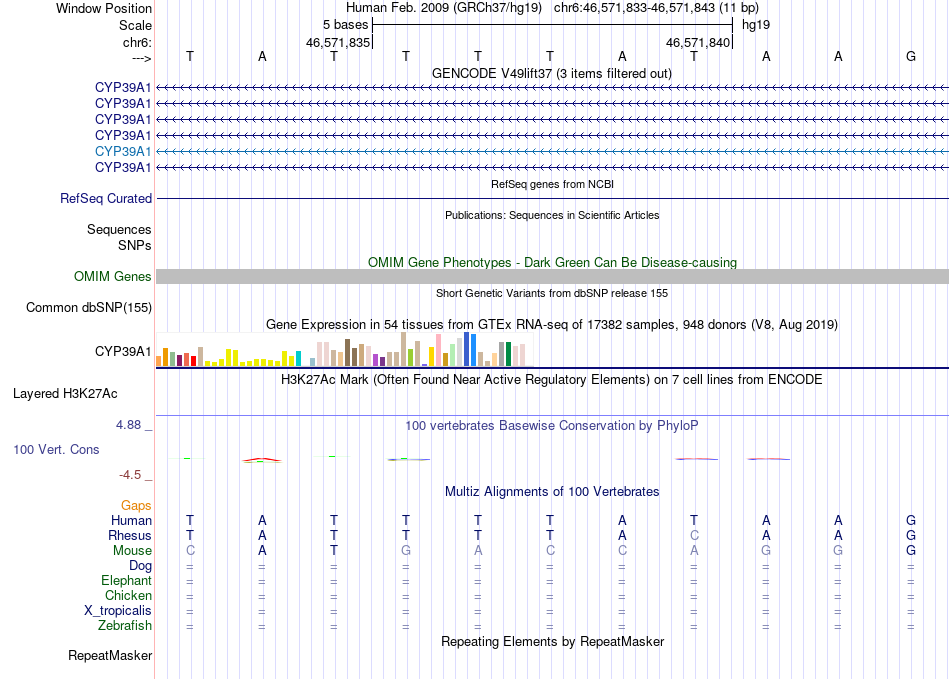The image size is (950, 679).
Task: Select the topmost CYP39A1 GENCODE transcript label
Action: pos(123,87)
